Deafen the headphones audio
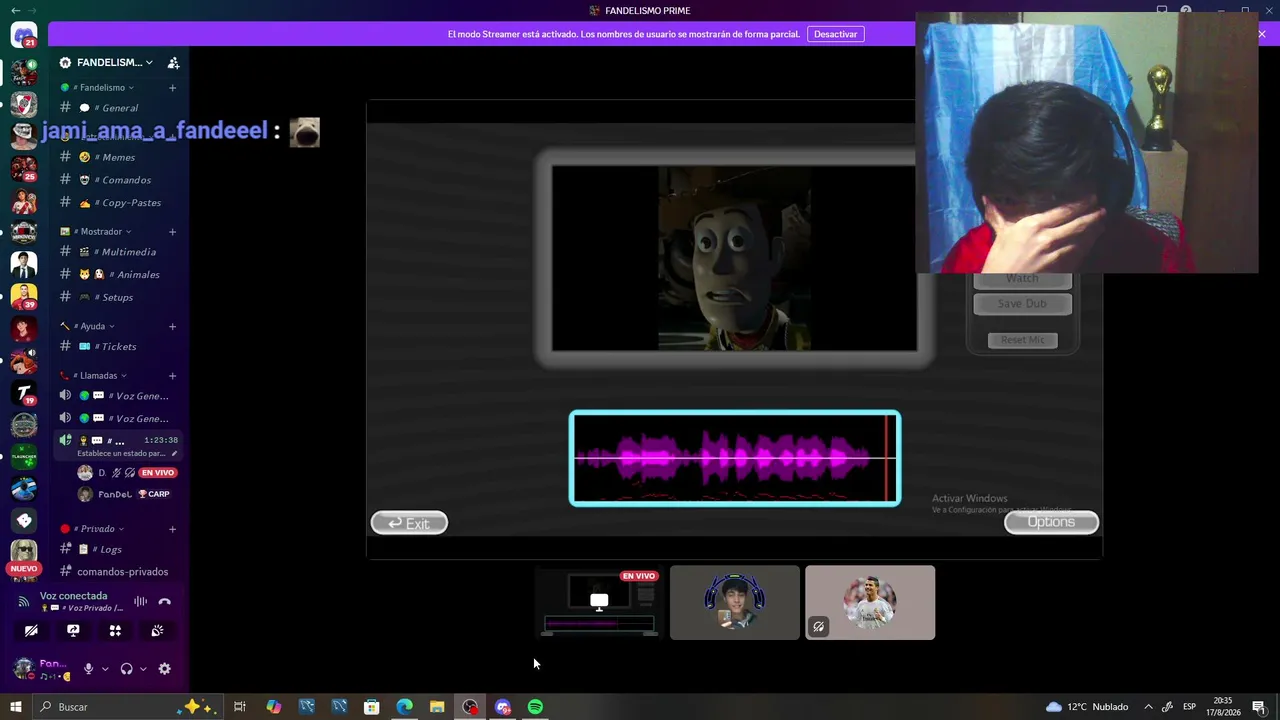 click(126, 669)
